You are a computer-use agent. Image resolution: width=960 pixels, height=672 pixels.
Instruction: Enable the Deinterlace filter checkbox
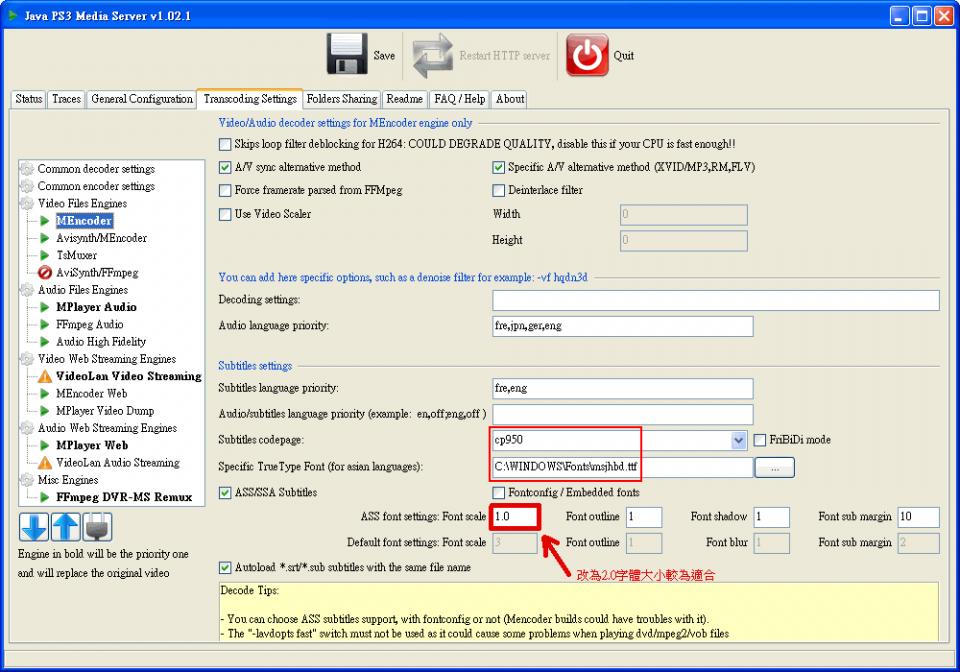pyautogui.click(x=496, y=190)
